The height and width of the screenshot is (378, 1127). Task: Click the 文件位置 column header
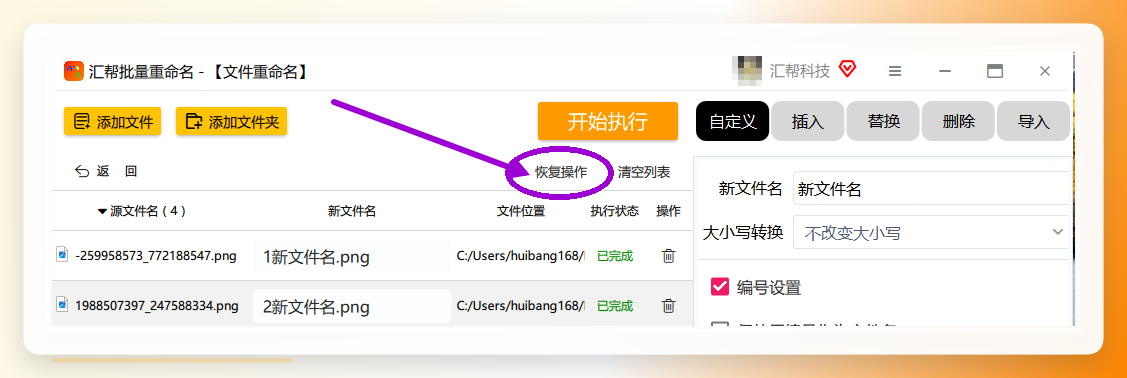pyautogui.click(x=521, y=211)
